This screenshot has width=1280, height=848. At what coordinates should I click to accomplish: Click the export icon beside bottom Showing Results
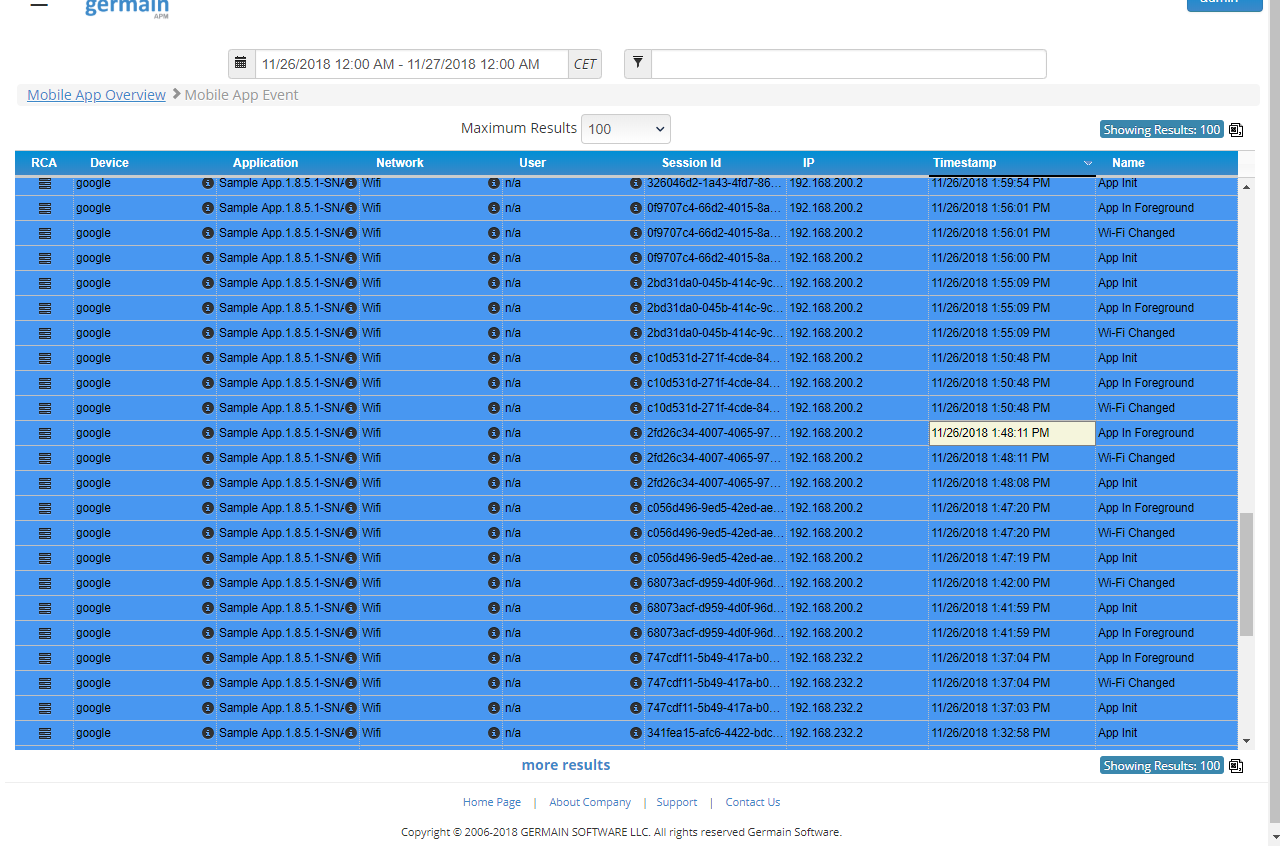[1236, 766]
